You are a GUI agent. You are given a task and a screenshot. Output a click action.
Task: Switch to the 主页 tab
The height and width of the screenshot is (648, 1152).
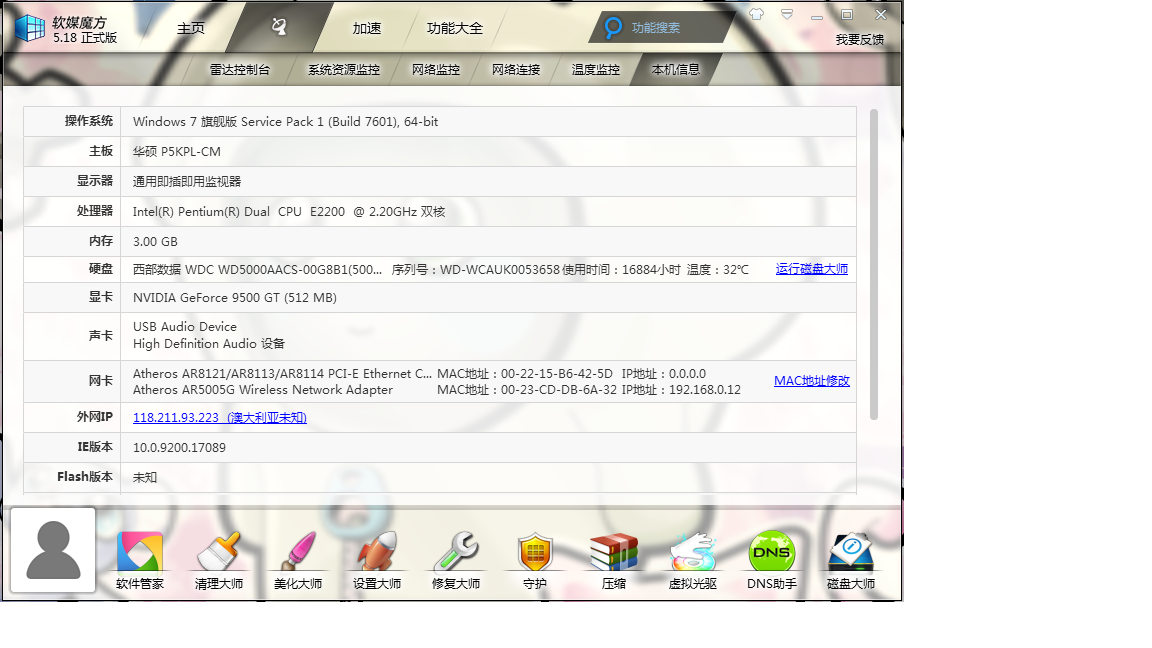pyautogui.click(x=190, y=28)
